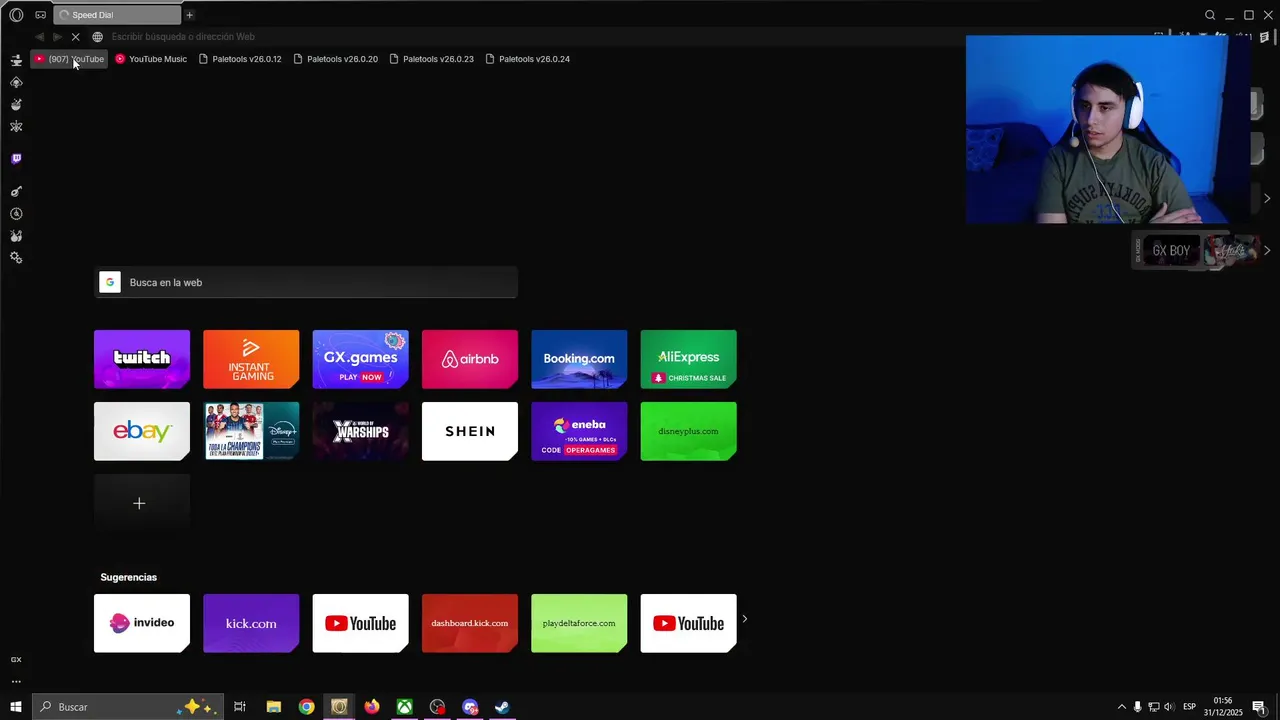Image resolution: width=1280 pixels, height=720 pixels.
Task: Open the topmost sidebar icon below the Opera logo
Action: coord(16,61)
